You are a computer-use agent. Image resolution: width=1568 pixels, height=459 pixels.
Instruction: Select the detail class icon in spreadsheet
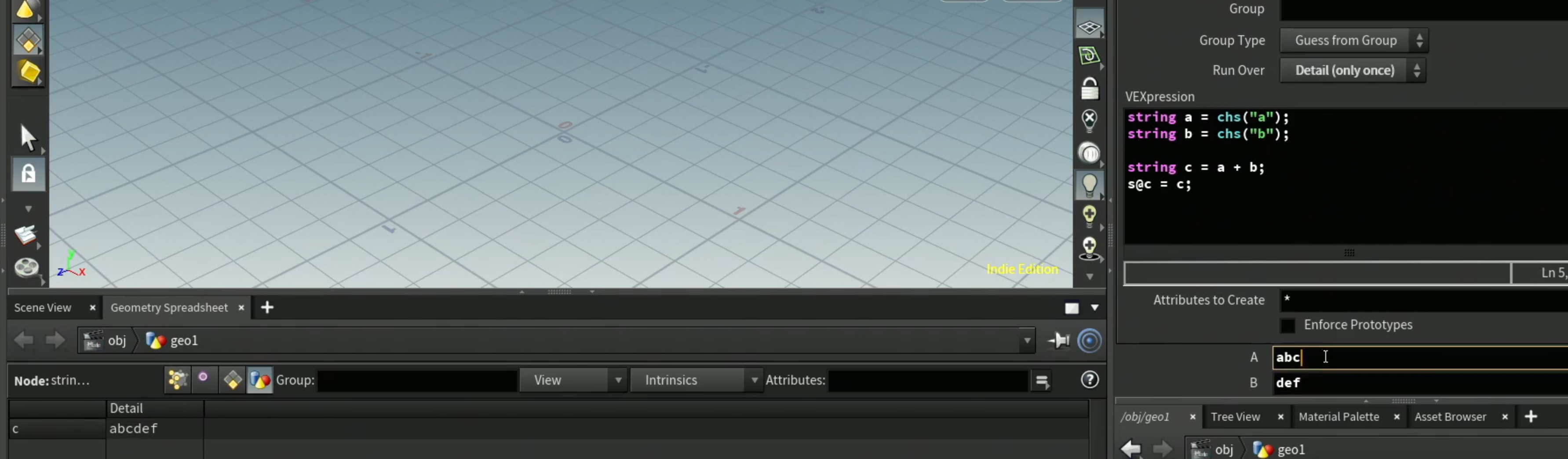[260, 380]
